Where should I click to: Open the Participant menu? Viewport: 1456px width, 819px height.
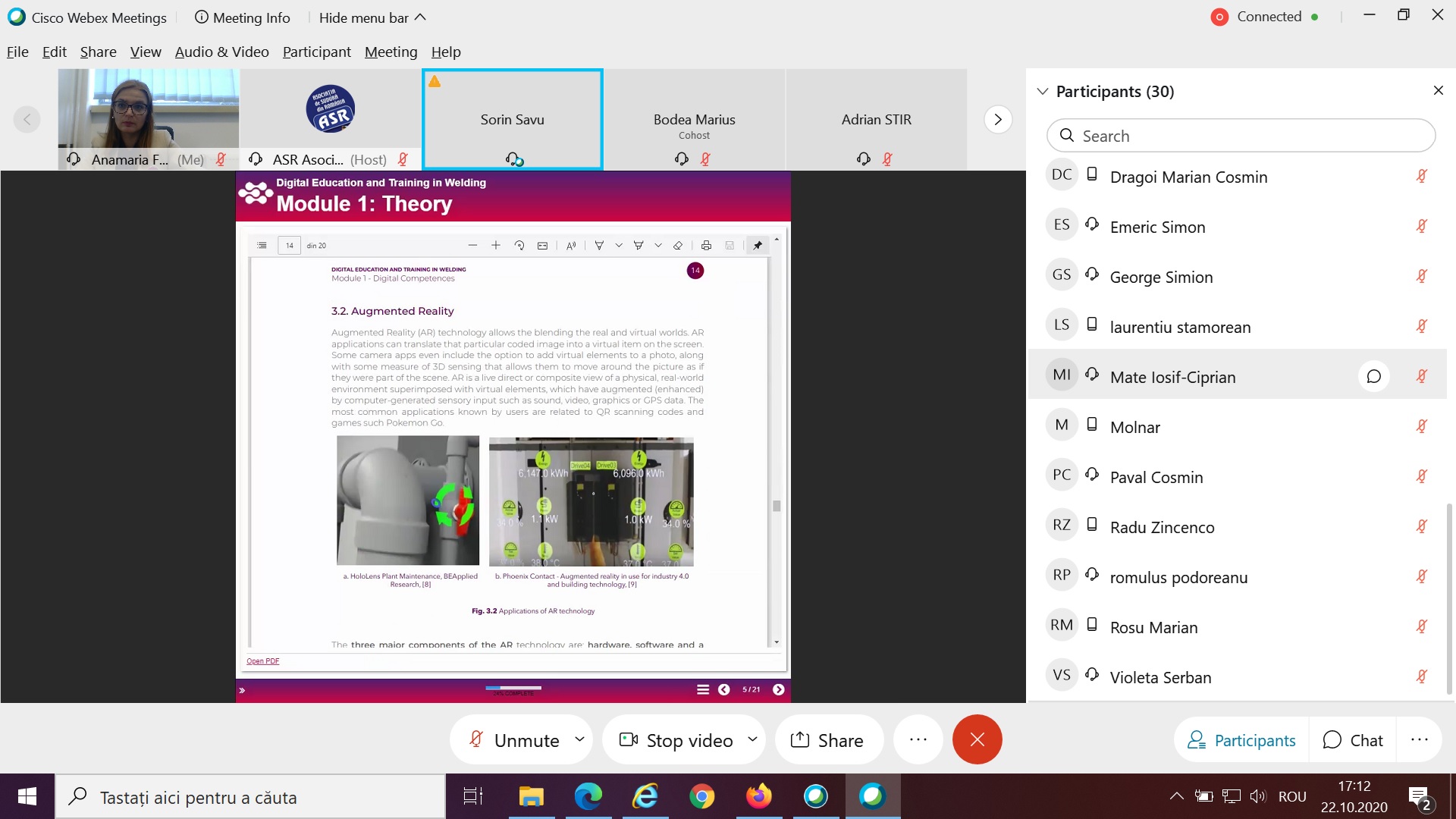click(316, 52)
